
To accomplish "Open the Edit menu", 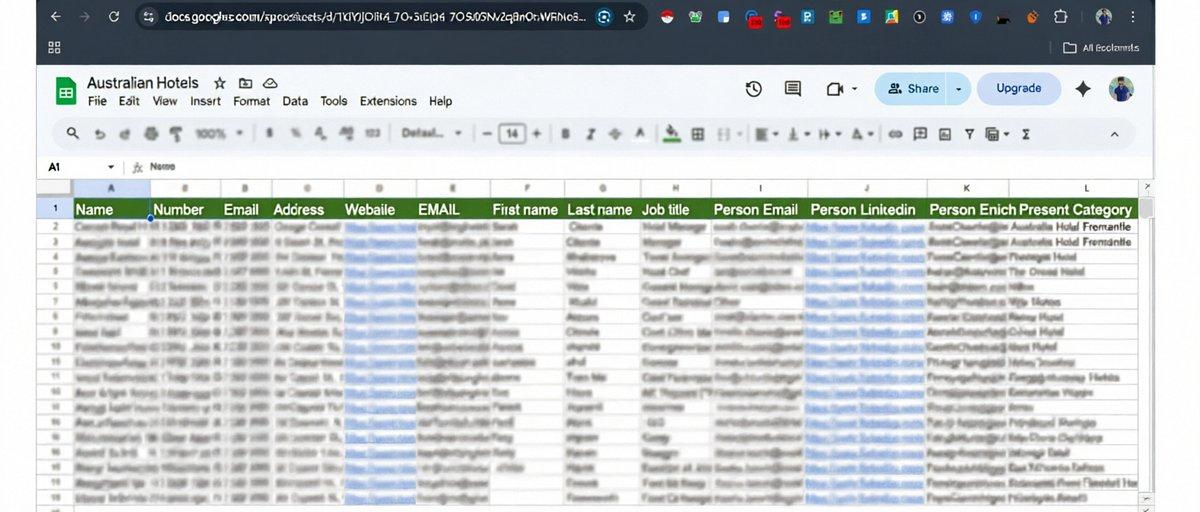I will pyautogui.click(x=129, y=101).
